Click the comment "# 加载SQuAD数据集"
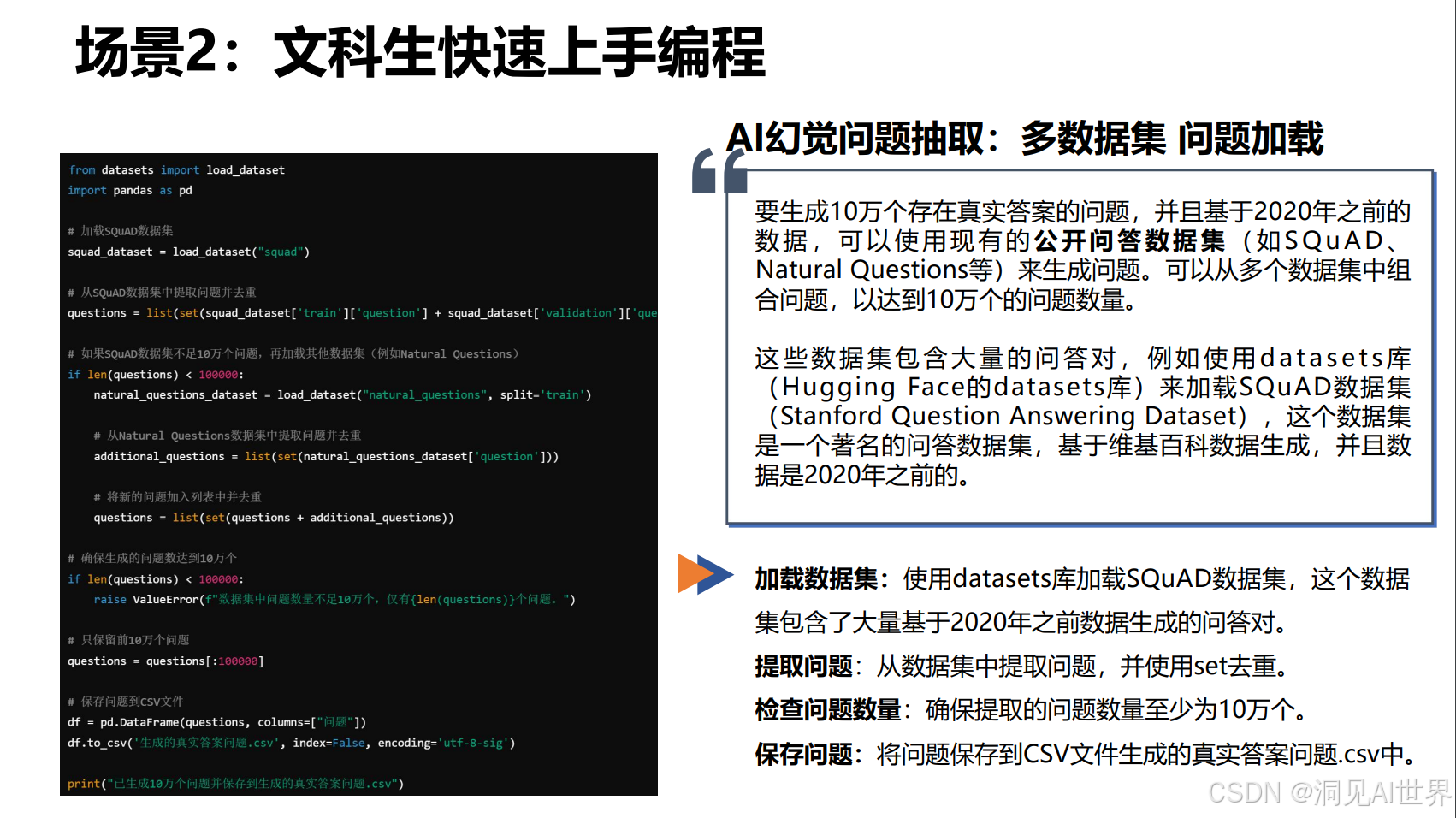Image resolution: width=1456 pixels, height=818 pixels. coord(121,231)
